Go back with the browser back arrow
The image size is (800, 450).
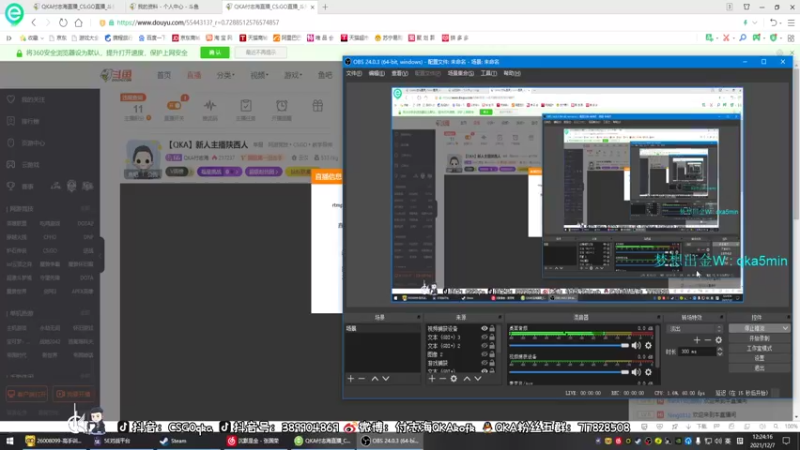click(34, 22)
